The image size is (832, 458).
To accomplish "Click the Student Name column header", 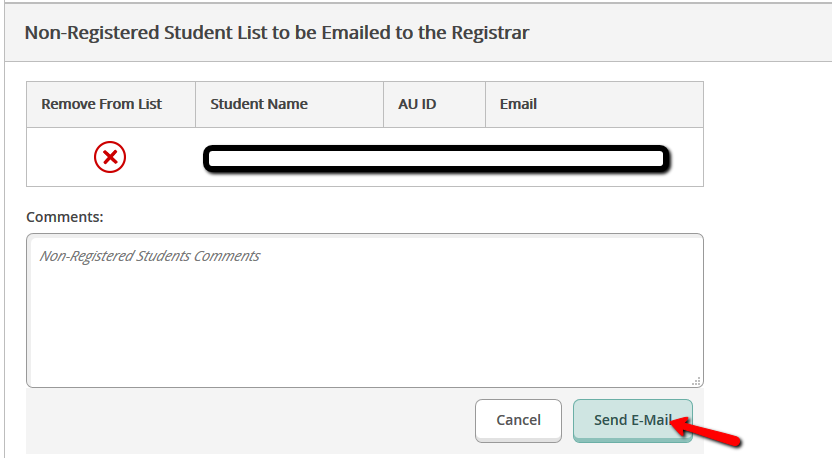I will [x=259, y=104].
